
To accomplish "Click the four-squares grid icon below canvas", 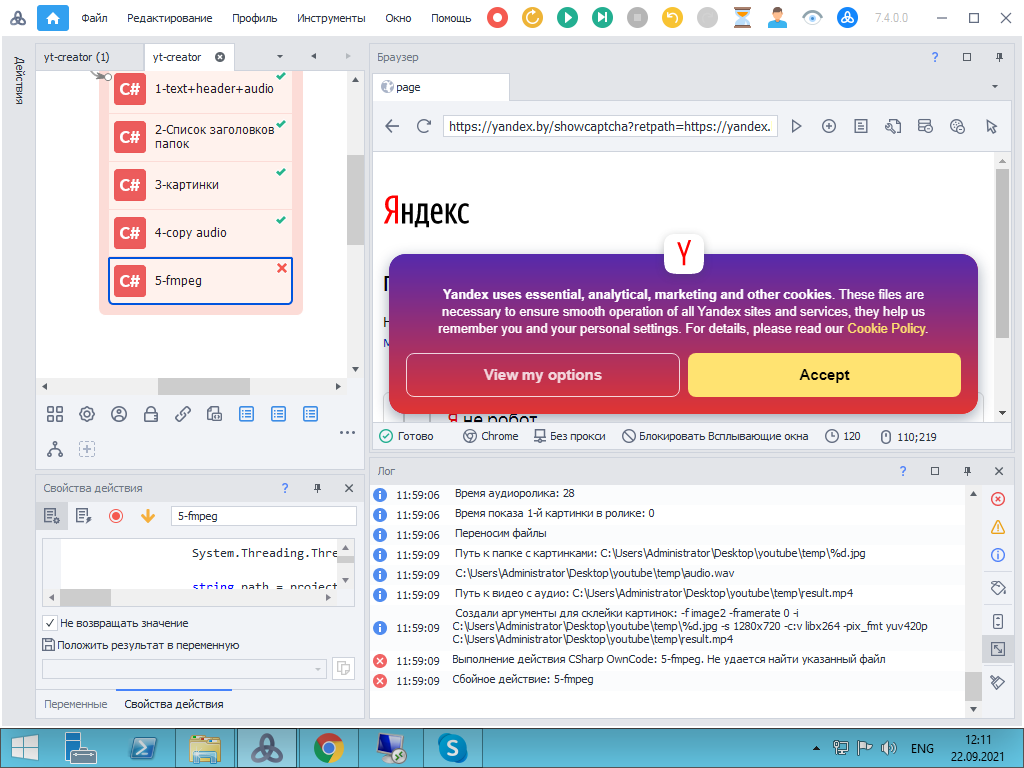I will 55,414.
